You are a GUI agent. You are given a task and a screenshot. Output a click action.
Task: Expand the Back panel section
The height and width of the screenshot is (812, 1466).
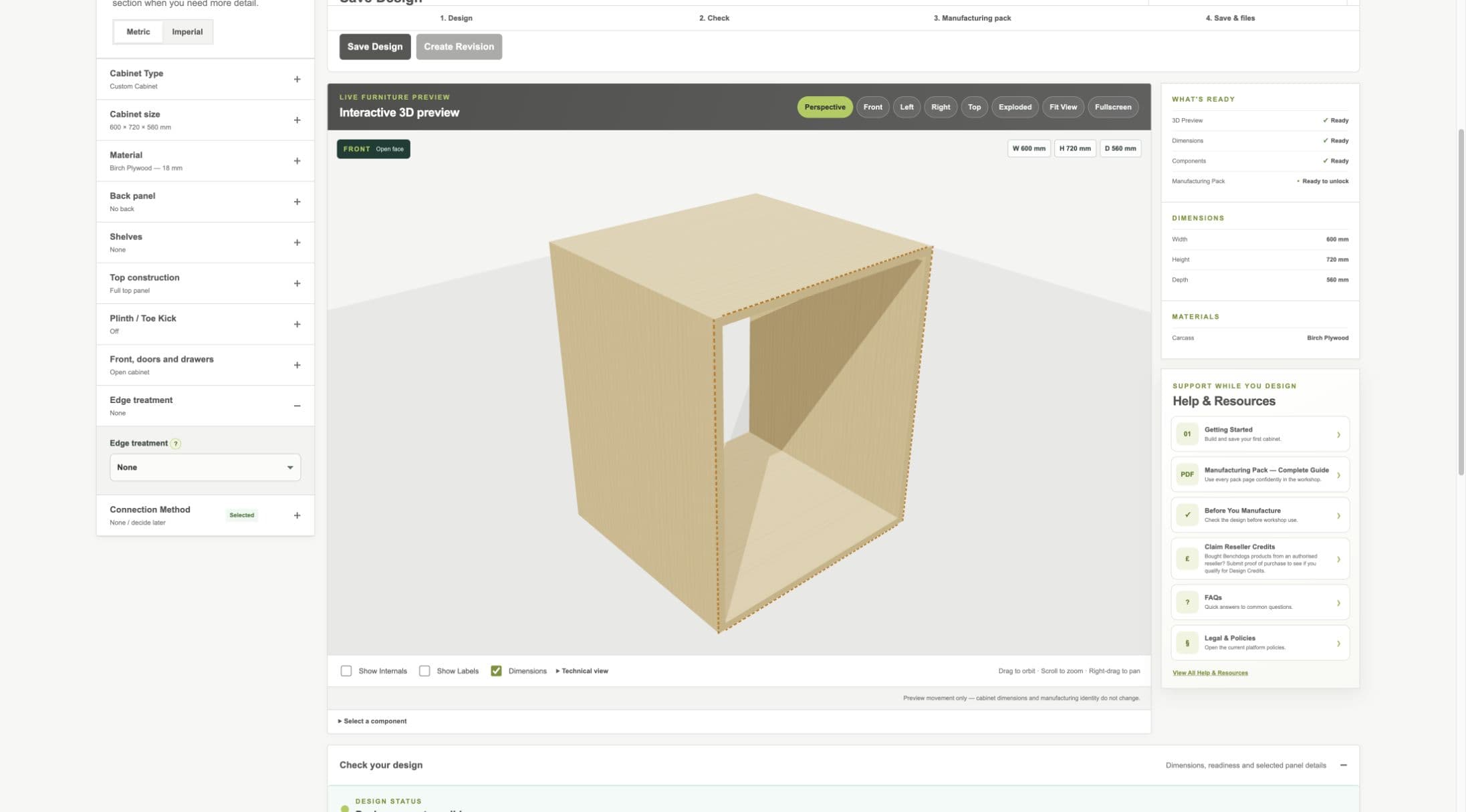click(x=205, y=202)
